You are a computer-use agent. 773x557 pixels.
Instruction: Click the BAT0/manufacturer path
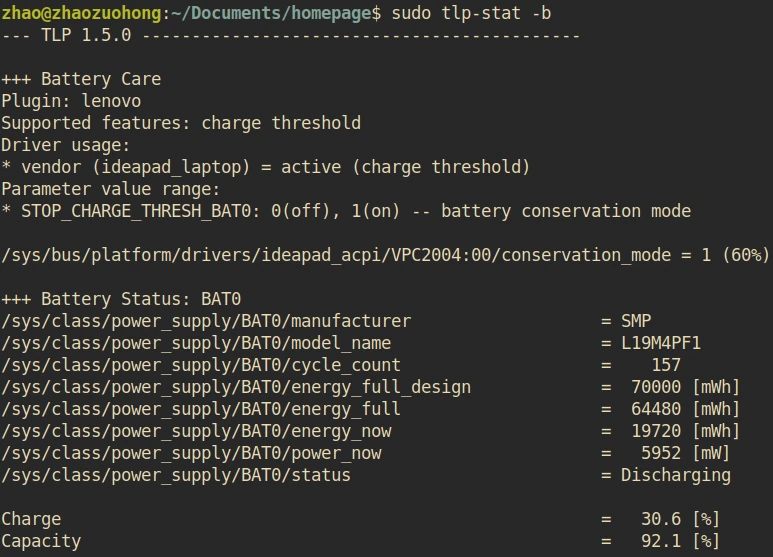click(x=206, y=321)
